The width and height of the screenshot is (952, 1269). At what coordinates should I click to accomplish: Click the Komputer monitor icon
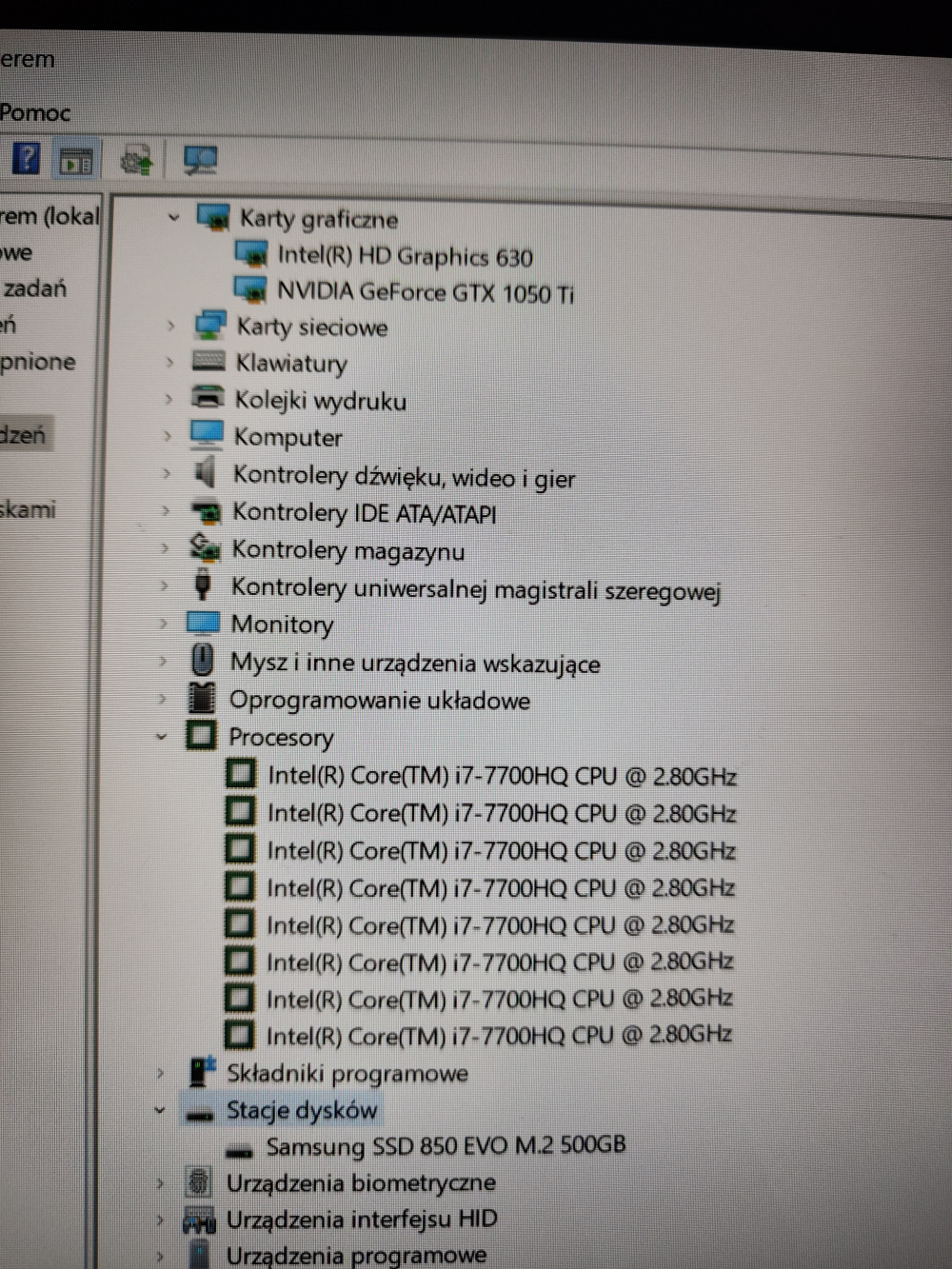pyautogui.click(x=206, y=435)
